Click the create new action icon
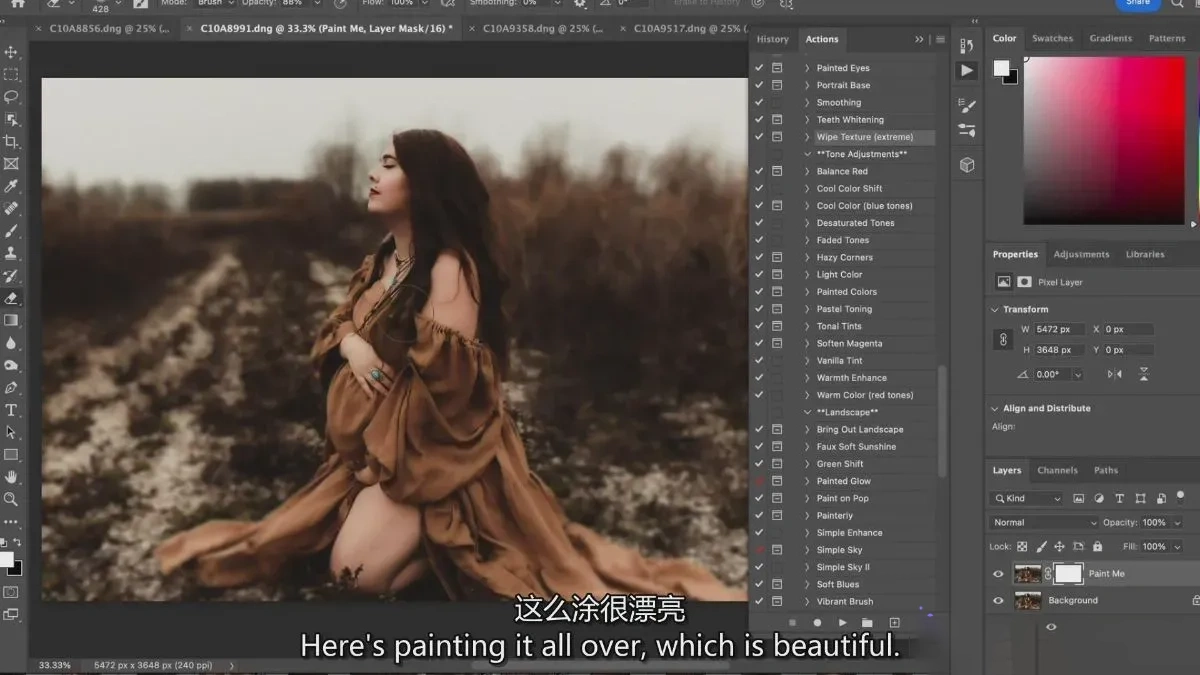The height and width of the screenshot is (675, 1200). tap(894, 623)
